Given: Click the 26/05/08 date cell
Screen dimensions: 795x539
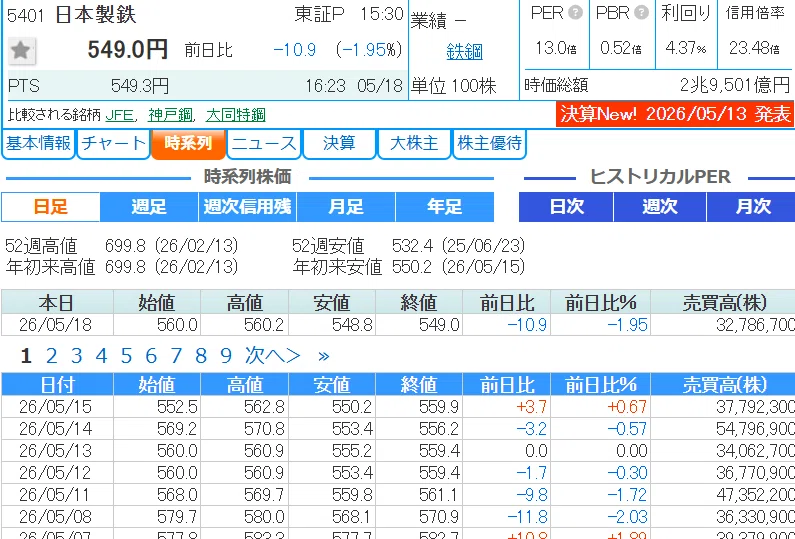Looking at the screenshot, I should pos(56,517).
